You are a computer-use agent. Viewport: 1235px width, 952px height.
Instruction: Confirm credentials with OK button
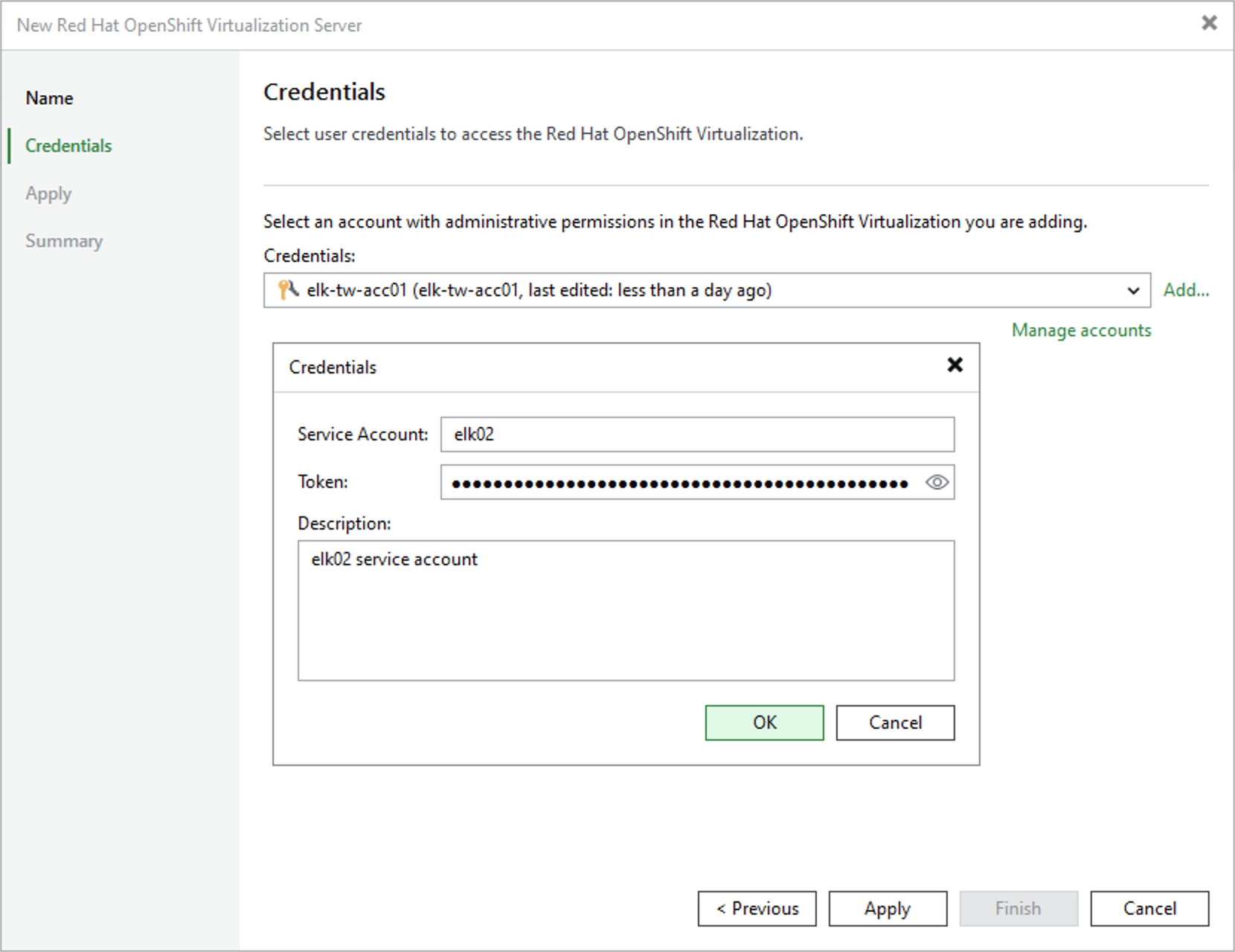tap(764, 723)
